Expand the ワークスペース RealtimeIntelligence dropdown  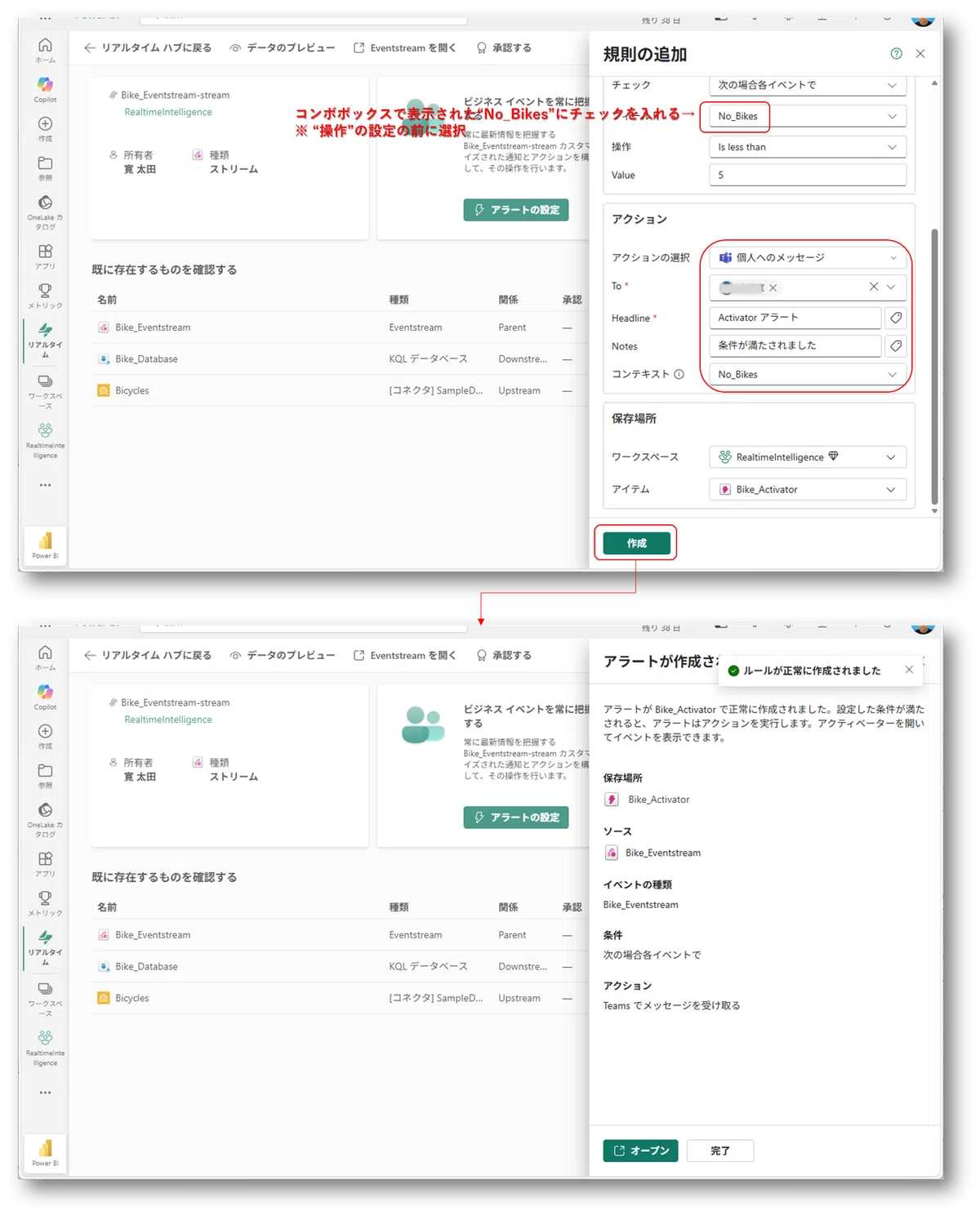click(x=808, y=457)
